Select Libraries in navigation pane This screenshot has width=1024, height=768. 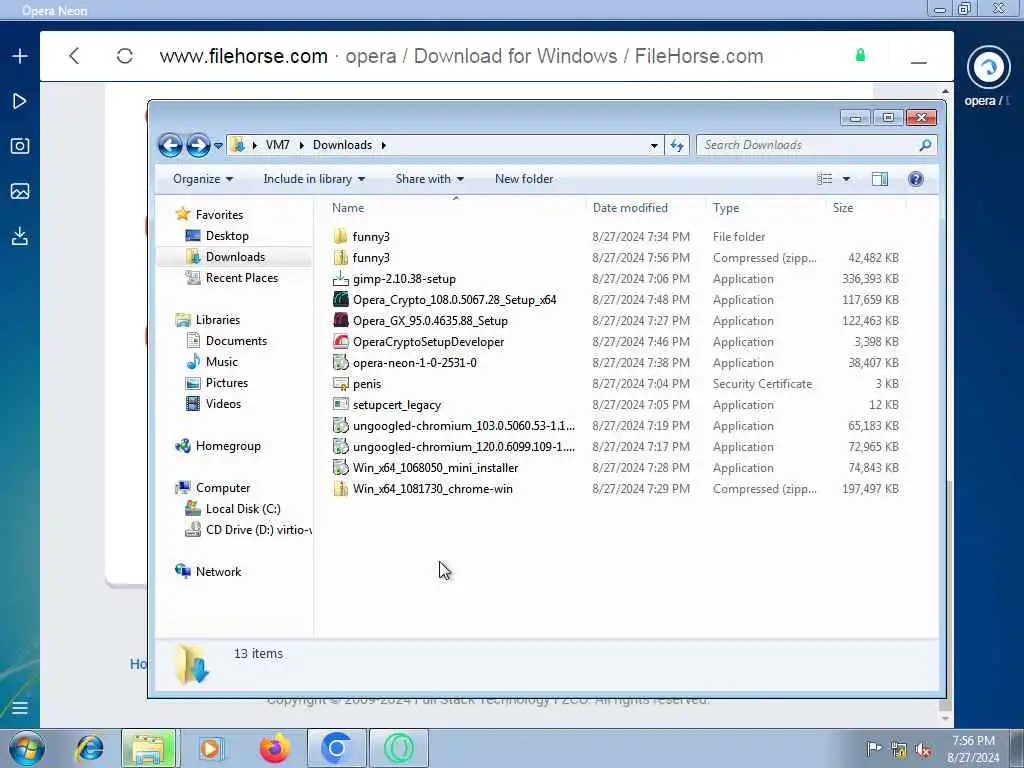pos(217,320)
